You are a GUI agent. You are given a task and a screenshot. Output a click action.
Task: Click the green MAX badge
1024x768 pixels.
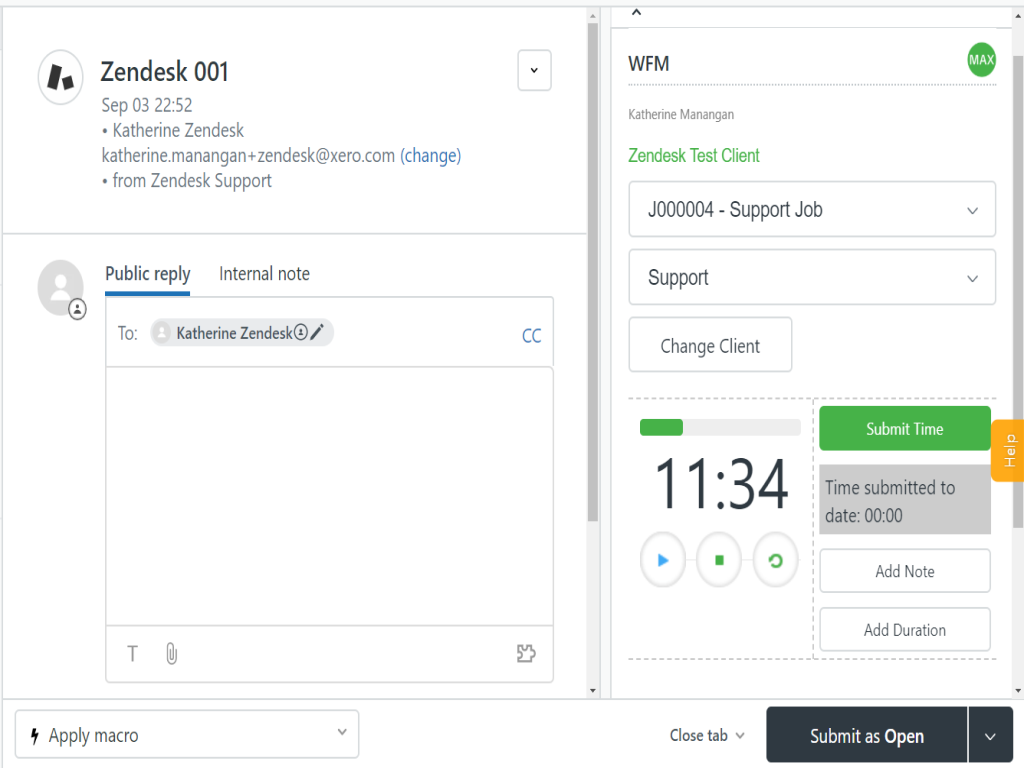[981, 60]
